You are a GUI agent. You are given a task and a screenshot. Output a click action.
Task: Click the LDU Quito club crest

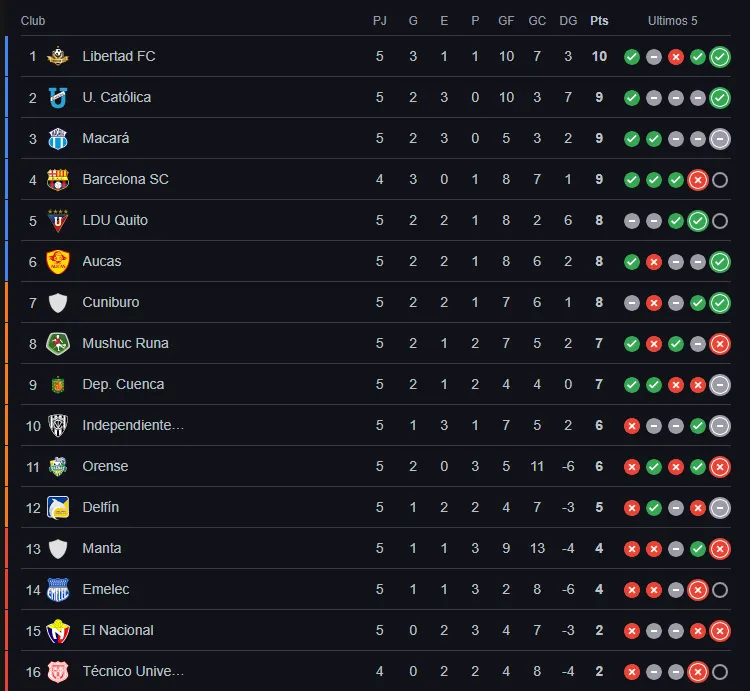(x=58, y=220)
